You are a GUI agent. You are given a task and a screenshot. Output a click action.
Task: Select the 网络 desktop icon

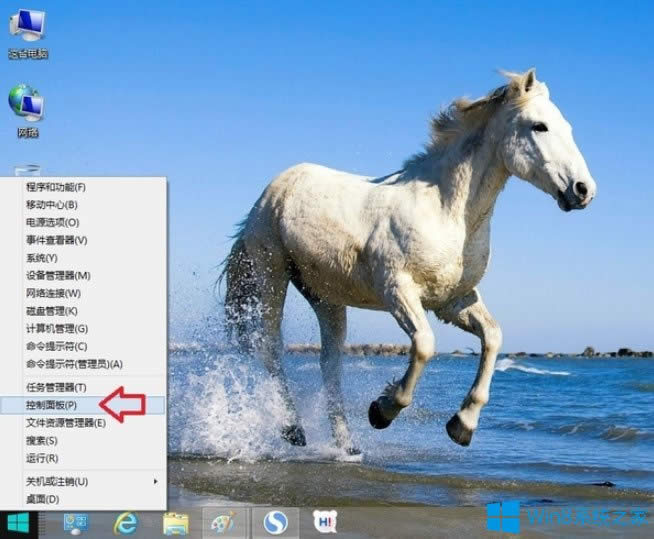click(x=27, y=108)
